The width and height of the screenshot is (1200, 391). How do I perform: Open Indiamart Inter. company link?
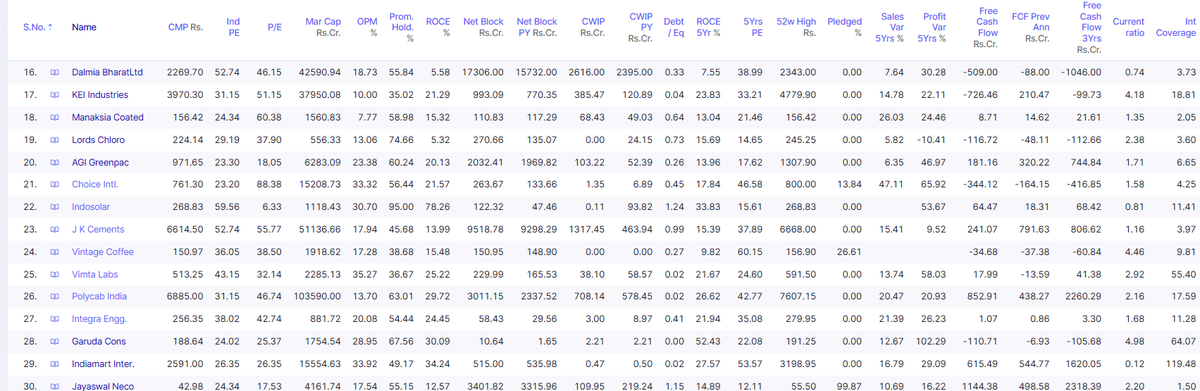click(103, 363)
